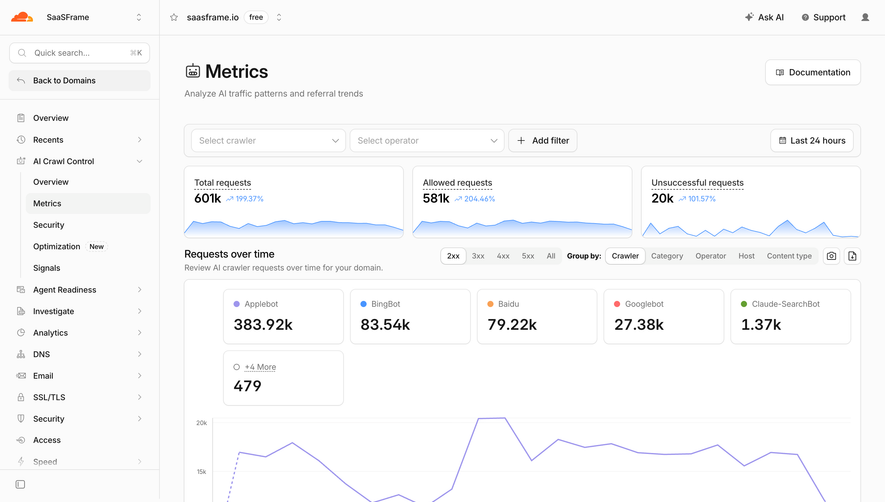Click Allowed requests card label
Image resolution: width=885 pixels, height=502 pixels.
click(457, 183)
